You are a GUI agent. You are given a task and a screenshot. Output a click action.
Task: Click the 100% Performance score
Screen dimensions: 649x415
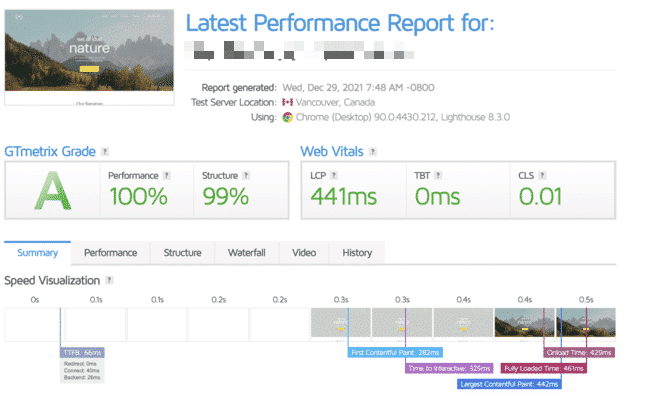(x=138, y=197)
